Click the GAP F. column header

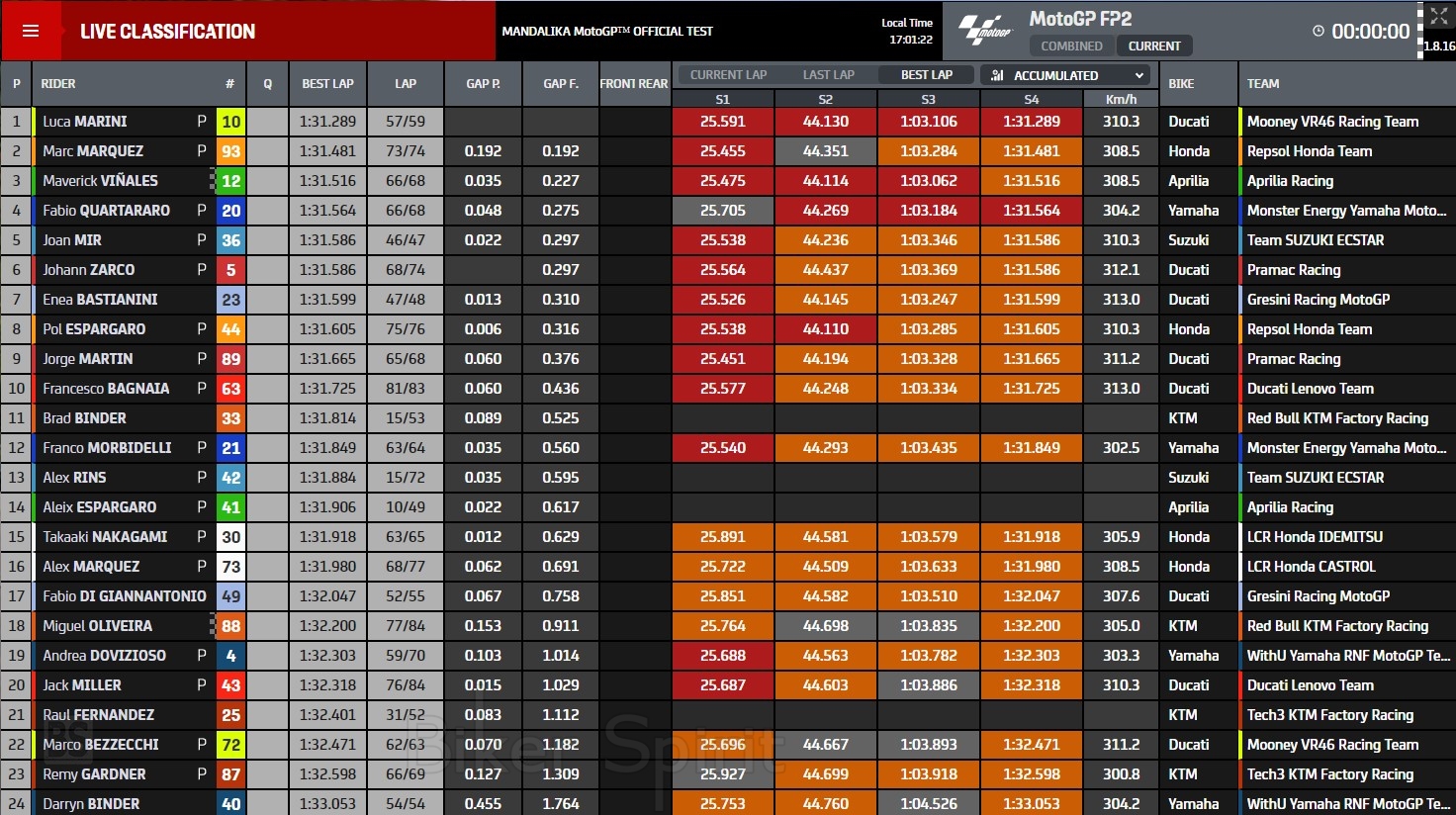click(x=560, y=84)
